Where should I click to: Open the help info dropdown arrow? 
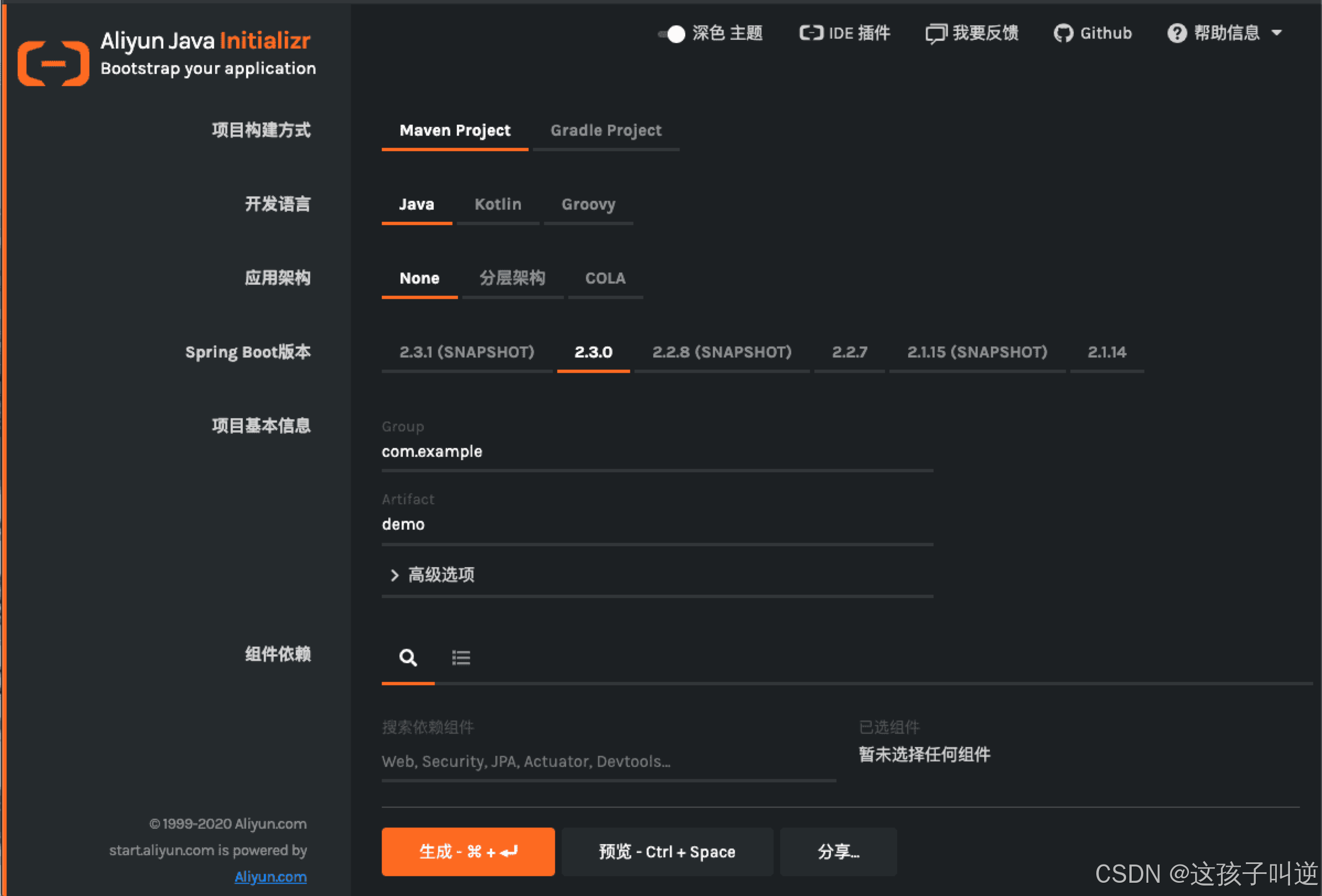pos(1277,33)
